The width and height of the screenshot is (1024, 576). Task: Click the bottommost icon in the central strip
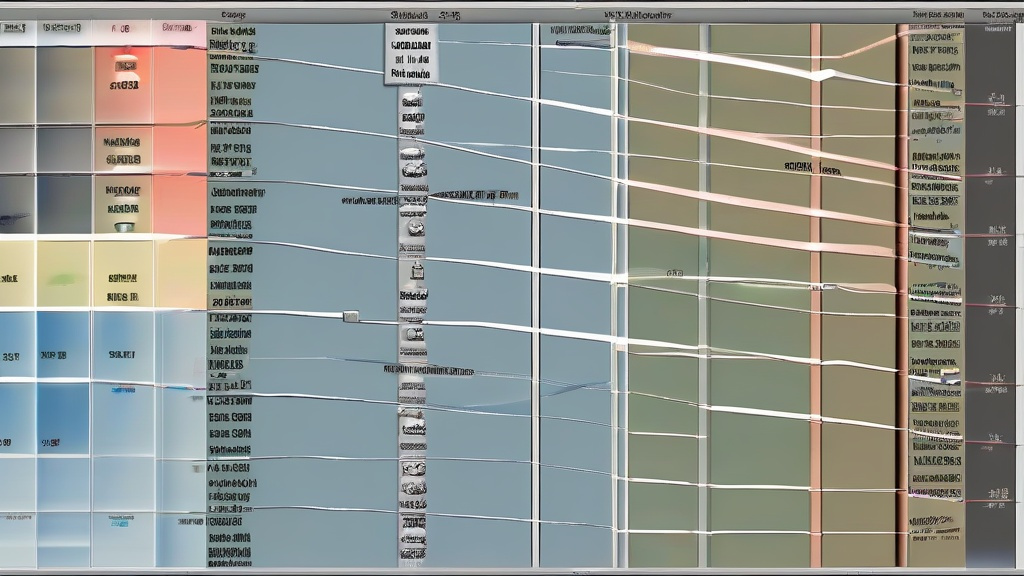[412, 549]
